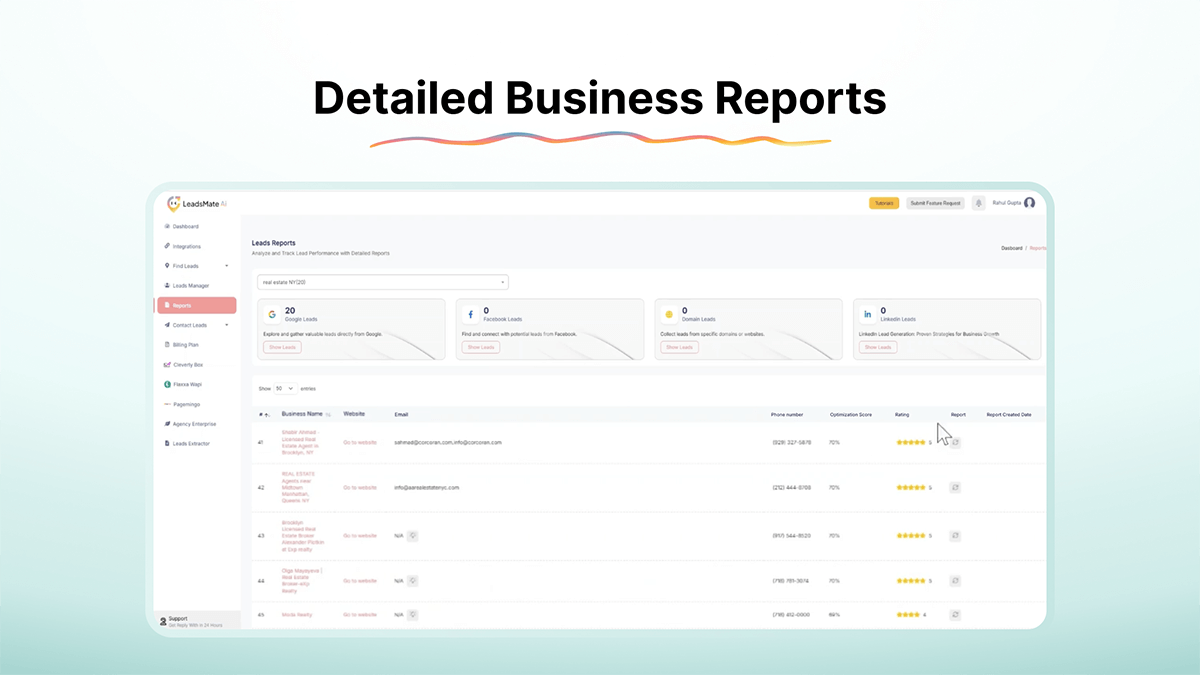Open the Show entries count dropdown
Viewport: 1200px width, 675px height.
point(285,388)
